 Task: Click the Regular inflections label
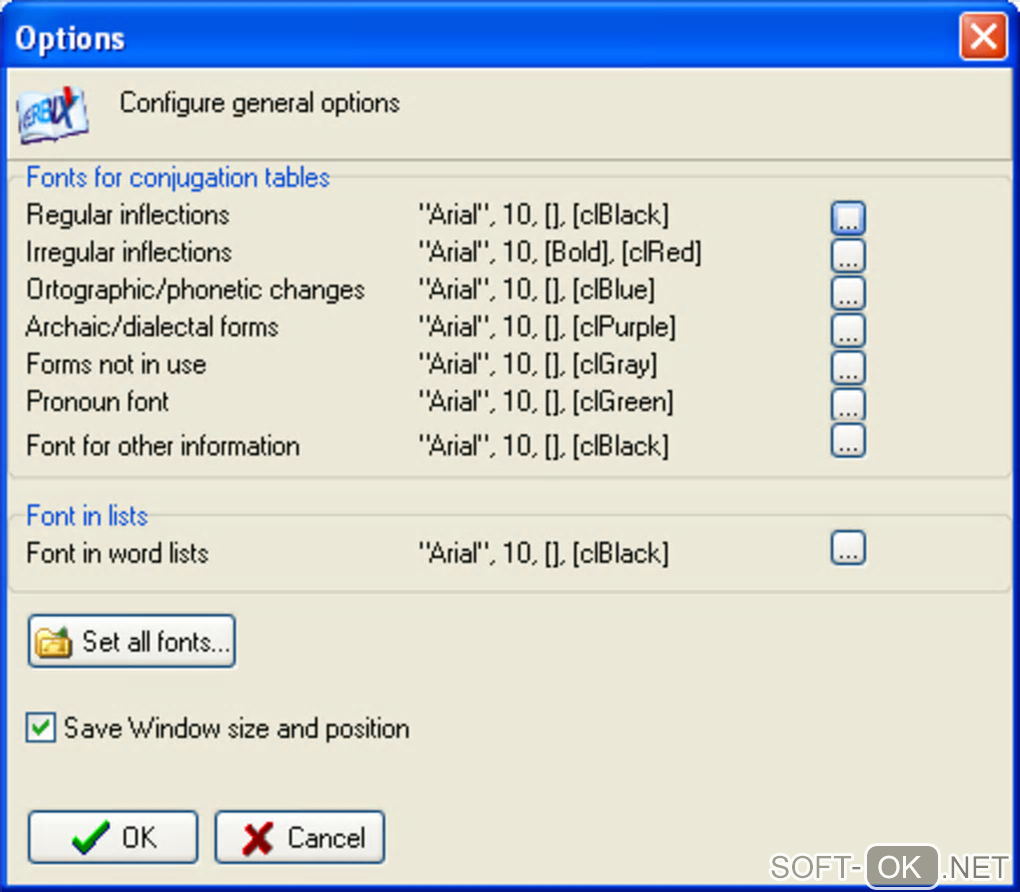click(128, 215)
